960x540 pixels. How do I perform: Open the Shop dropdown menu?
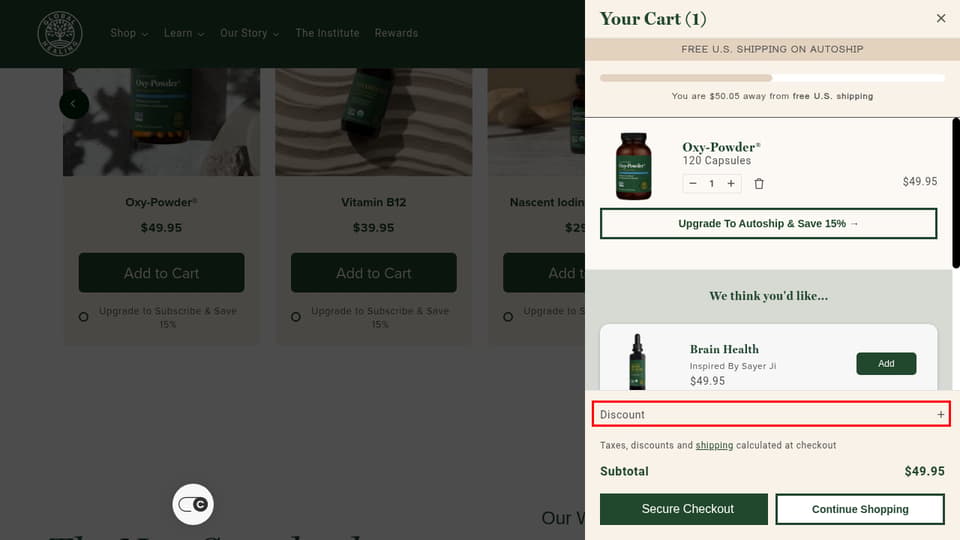click(x=129, y=33)
